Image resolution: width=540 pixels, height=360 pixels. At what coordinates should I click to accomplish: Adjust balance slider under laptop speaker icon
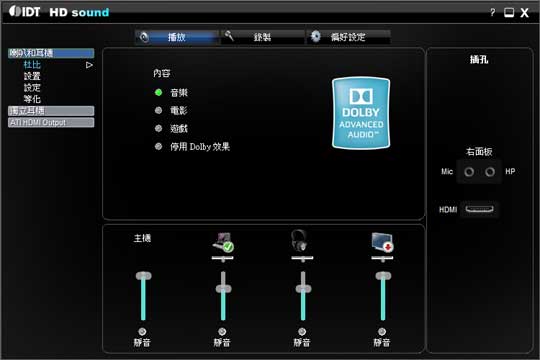tap(222, 258)
